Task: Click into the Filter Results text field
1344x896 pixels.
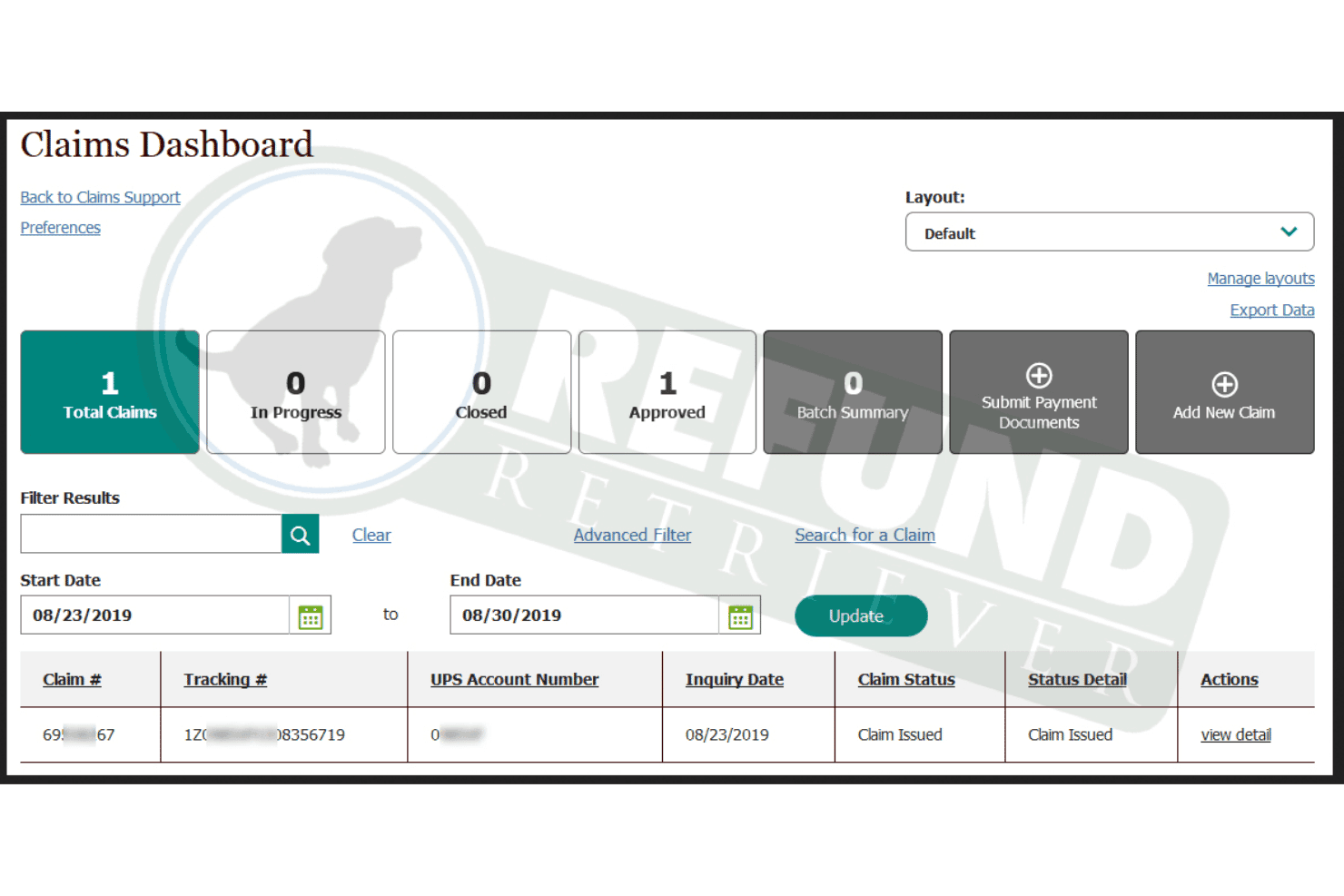Action: point(151,535)
